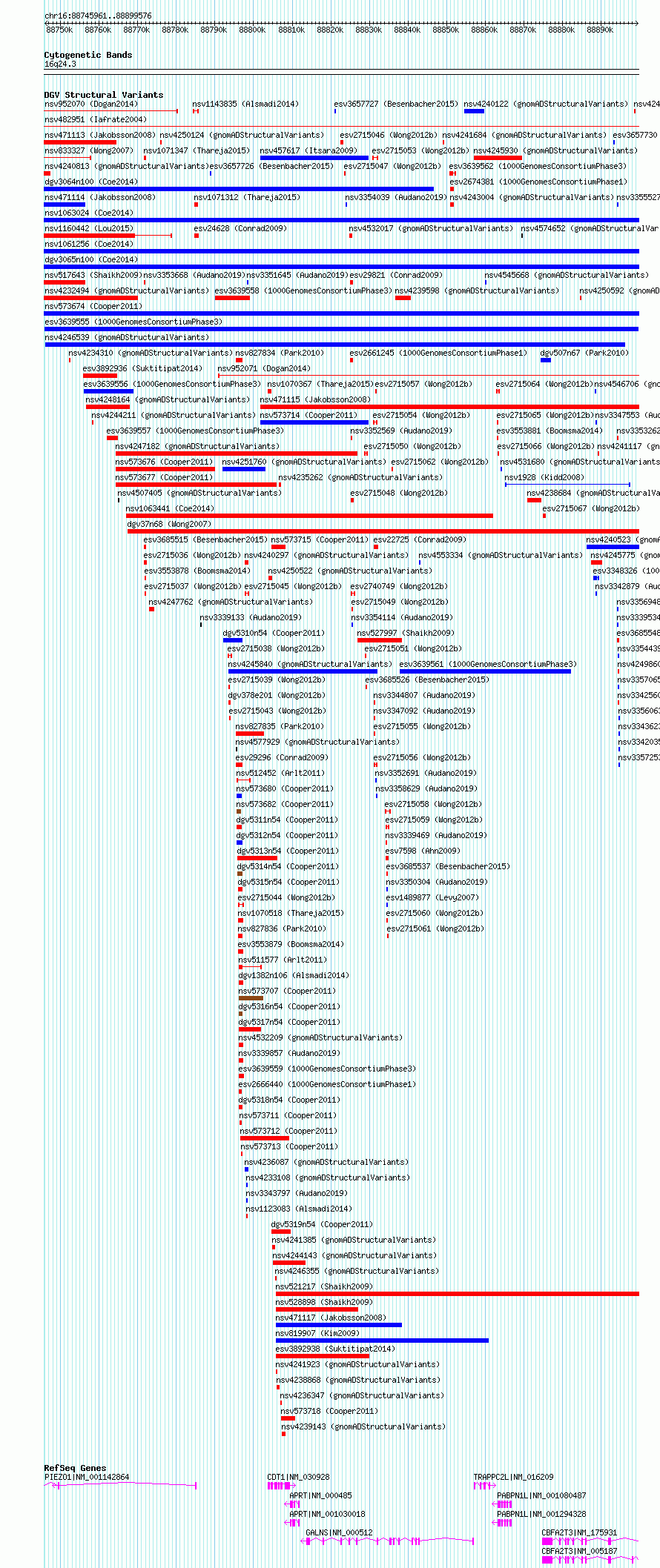Screen dimensions: 660x1568
Task: Click nsv952071 (Dogan2014) label
Action: tap(263, 368)
